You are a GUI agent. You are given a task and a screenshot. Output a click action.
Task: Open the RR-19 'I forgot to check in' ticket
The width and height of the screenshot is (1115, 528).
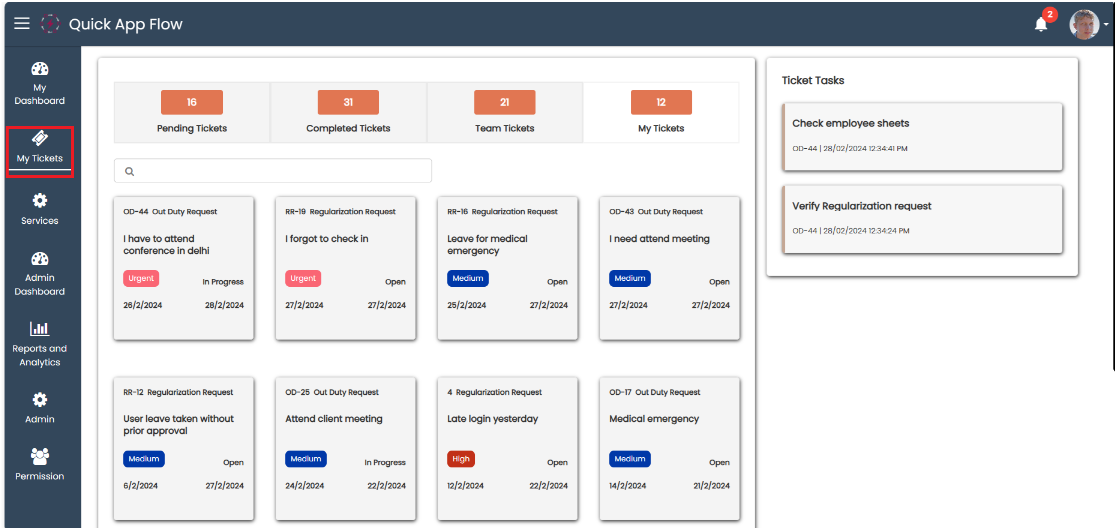click(x=345, y=268)
